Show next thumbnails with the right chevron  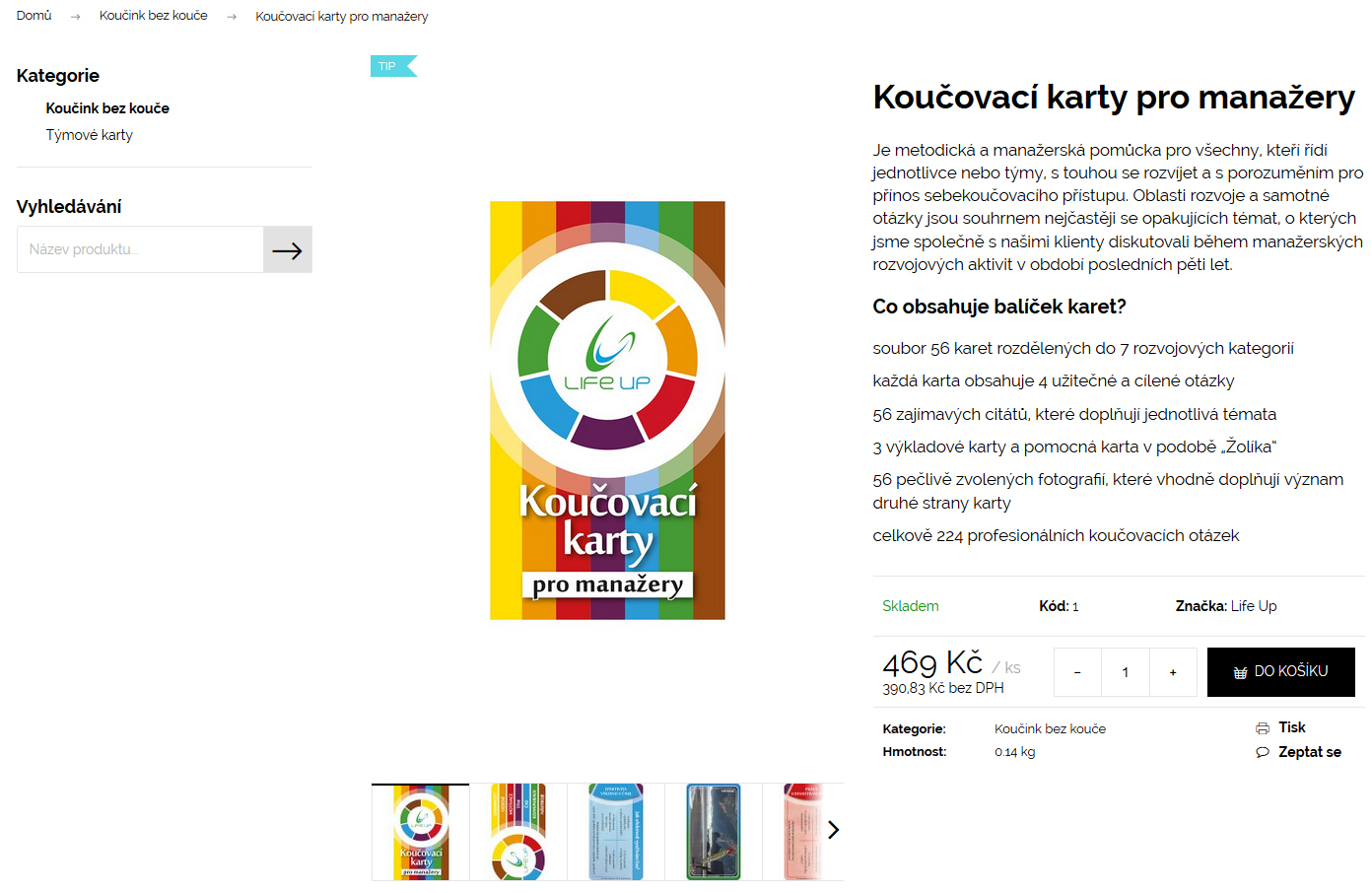(834, 830)
